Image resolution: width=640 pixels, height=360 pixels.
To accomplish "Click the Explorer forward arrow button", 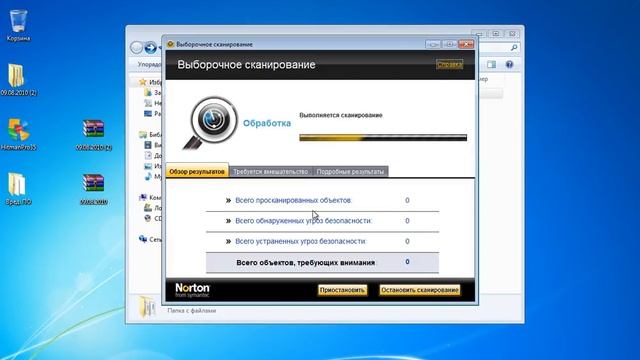I will (150, 48).
